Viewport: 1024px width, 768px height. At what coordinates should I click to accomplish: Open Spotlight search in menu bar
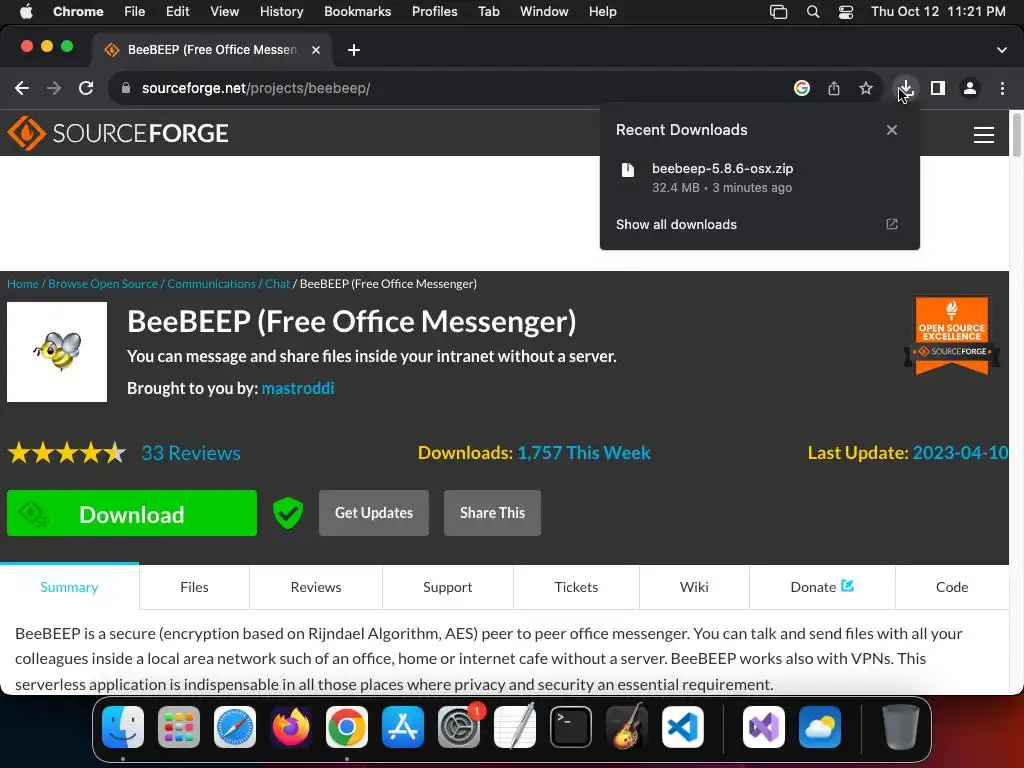click(x=813, y=12)
